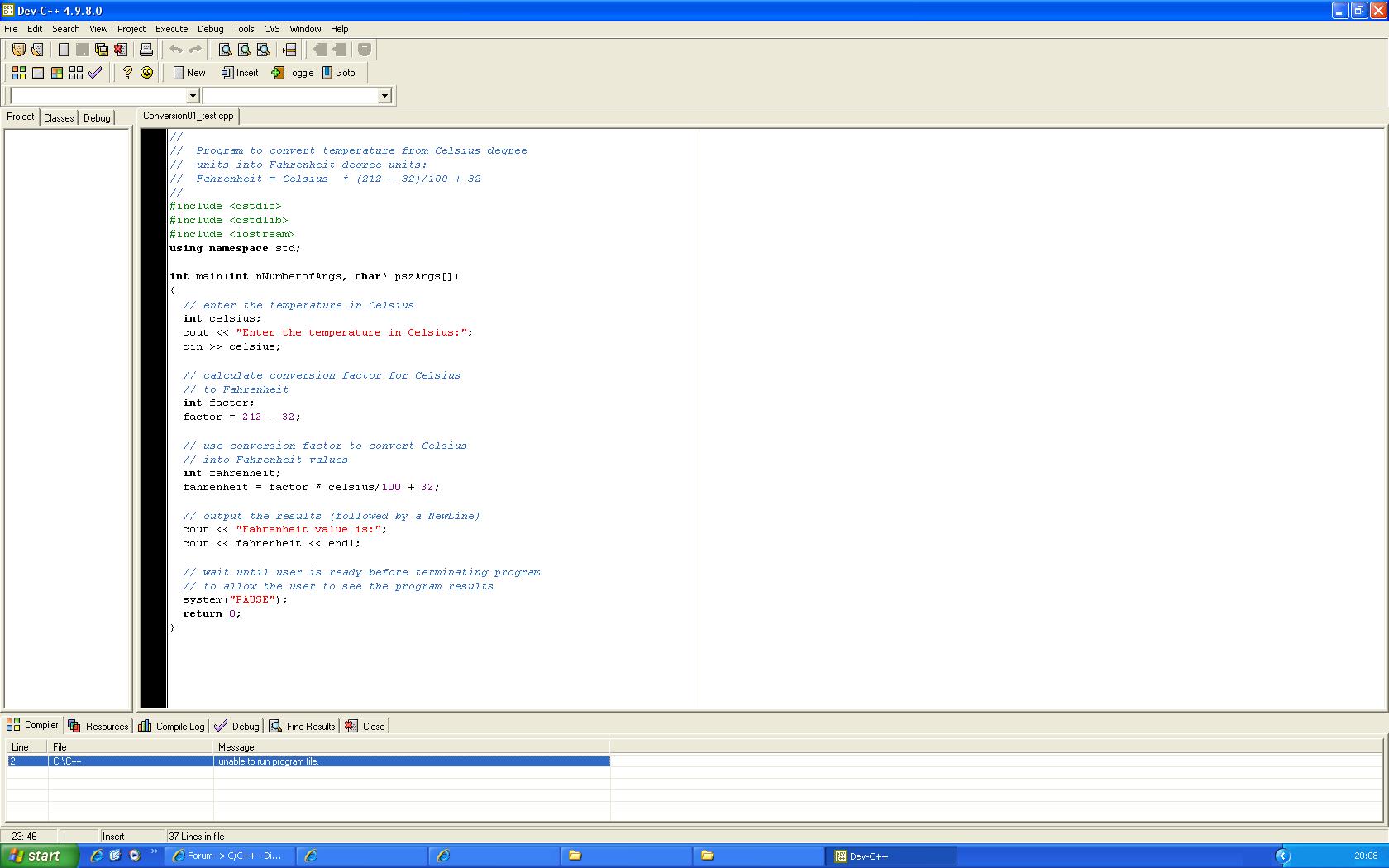
Task: Switch to the Classes tab
Action: [59, 117]
